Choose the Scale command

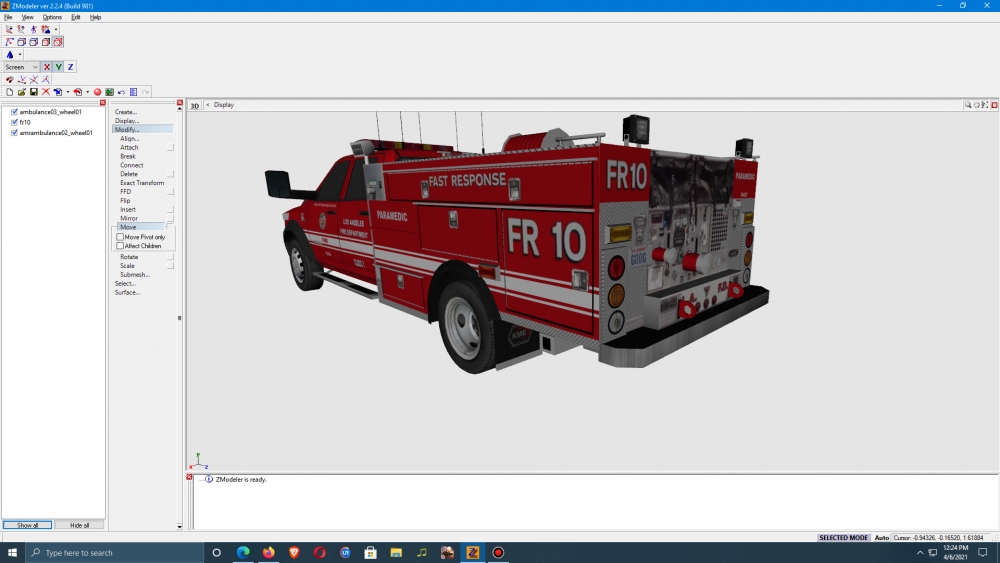click(x=127, y=265)
